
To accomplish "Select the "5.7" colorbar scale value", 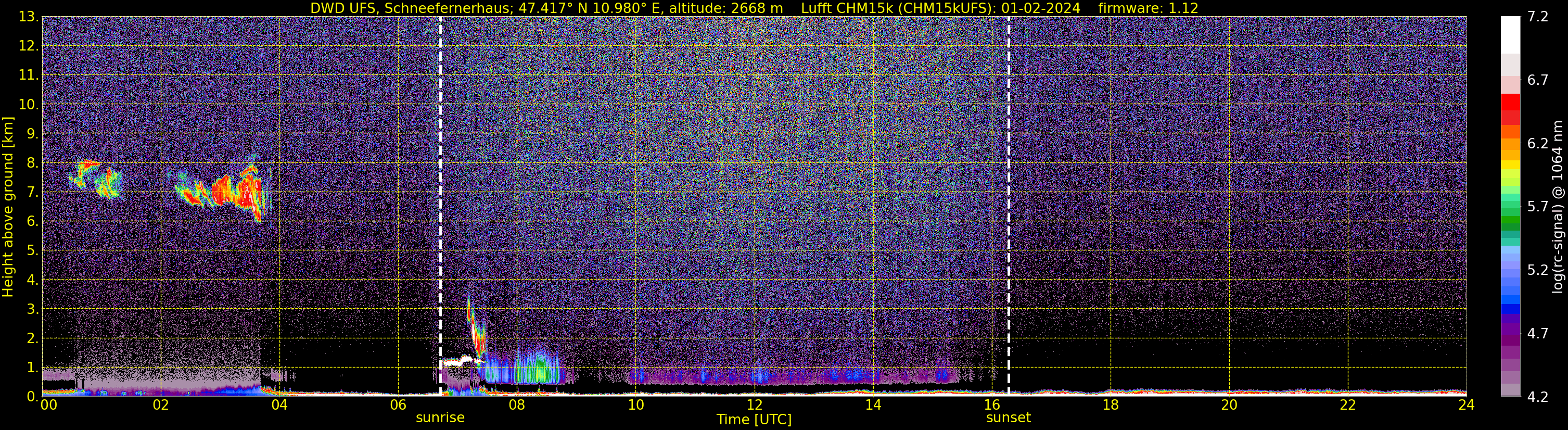I will pos(1538,207).
